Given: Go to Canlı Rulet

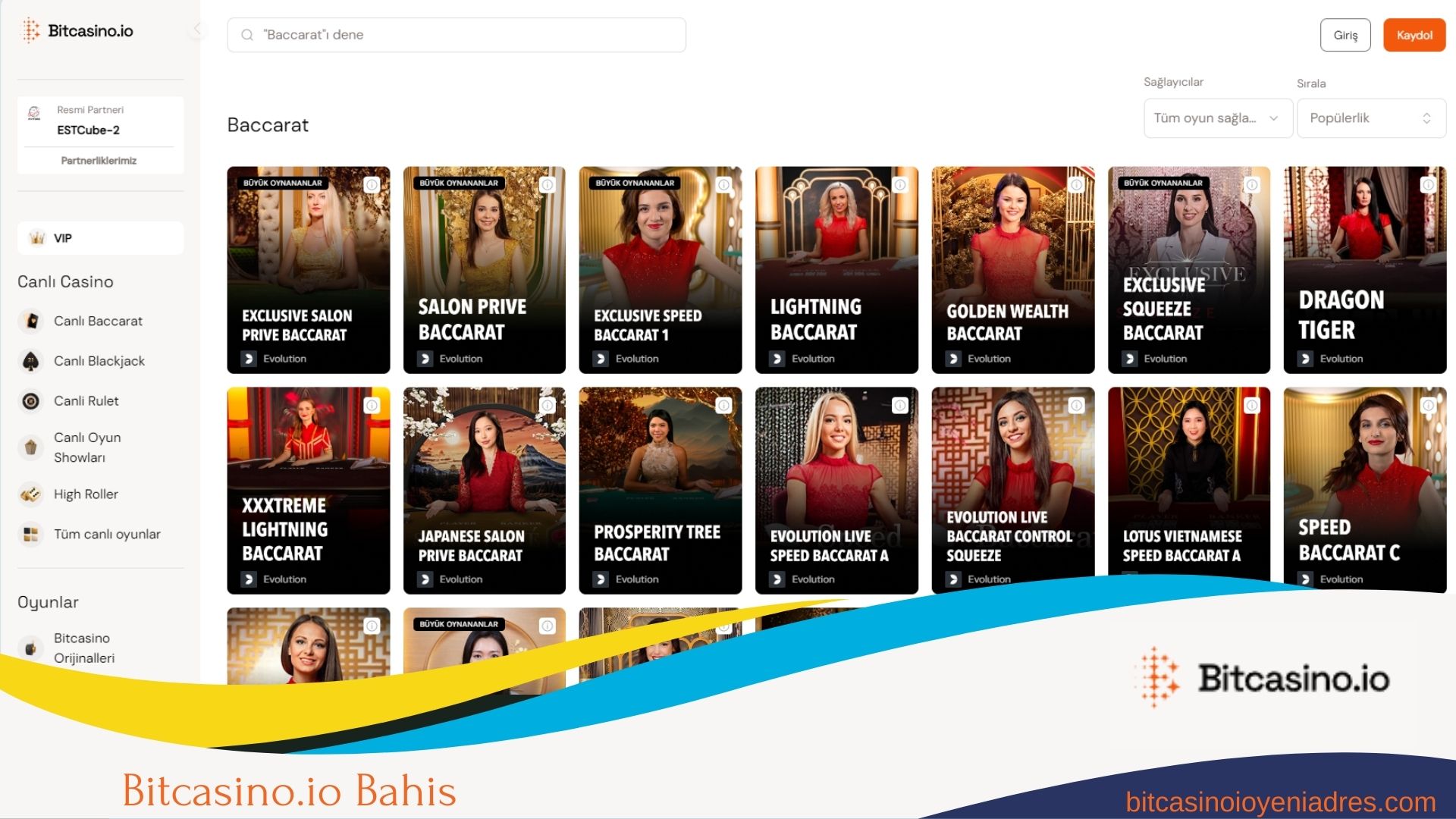Looking at the screenshot, I should [86, 400].
